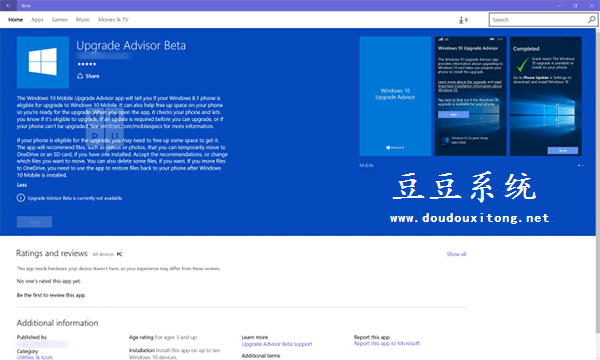The width and height of the screenshot is (600, 360).
Task: Switch to the Games tab
Action: pyautogui.click(x=59, y=20)
